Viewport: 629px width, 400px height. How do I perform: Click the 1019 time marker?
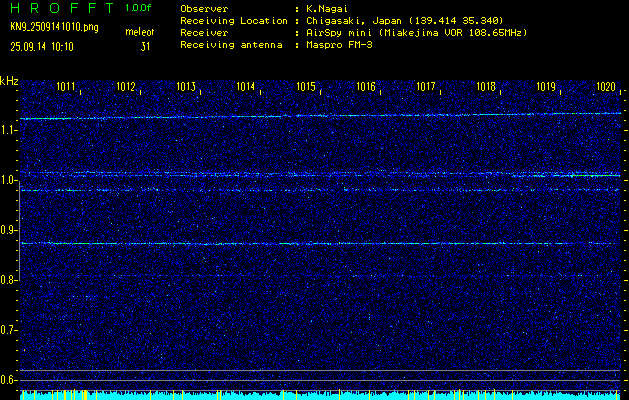(x=546, y=86)
